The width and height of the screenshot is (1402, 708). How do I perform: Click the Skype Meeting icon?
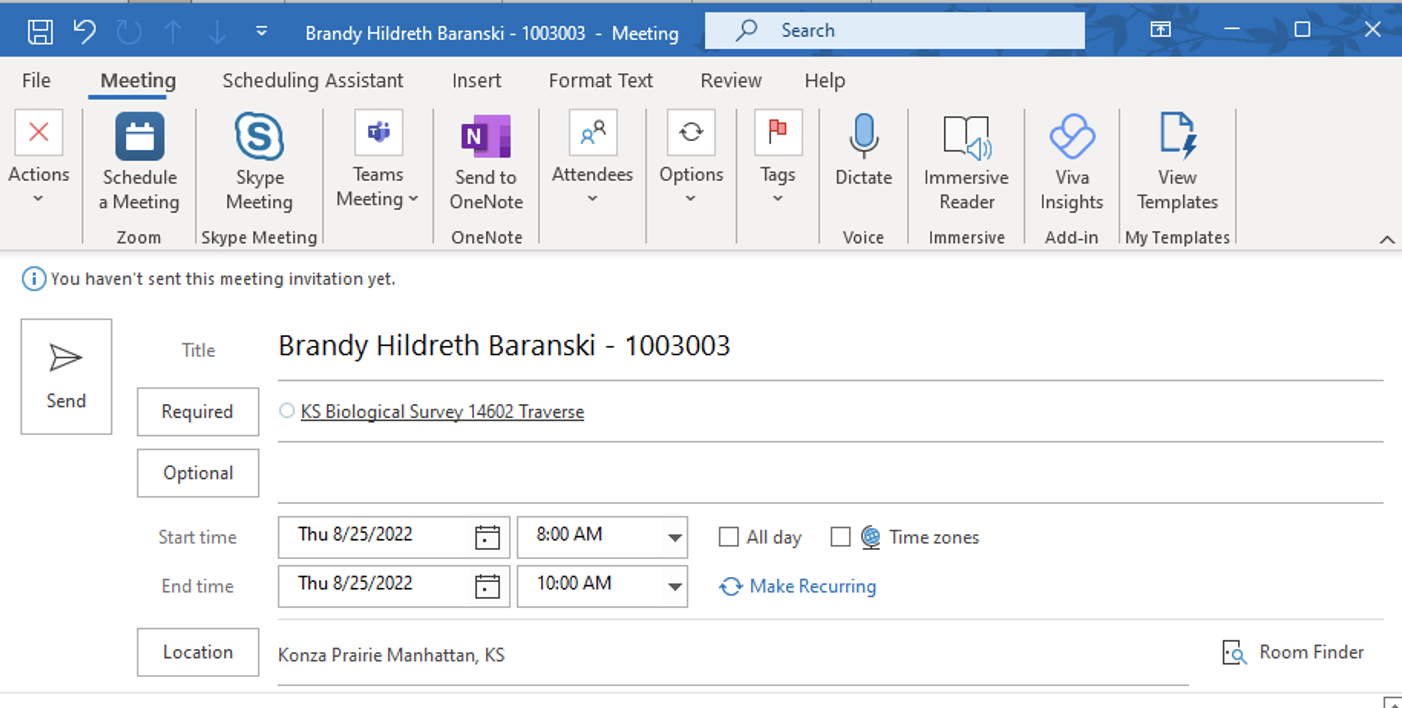click(259, 138)
